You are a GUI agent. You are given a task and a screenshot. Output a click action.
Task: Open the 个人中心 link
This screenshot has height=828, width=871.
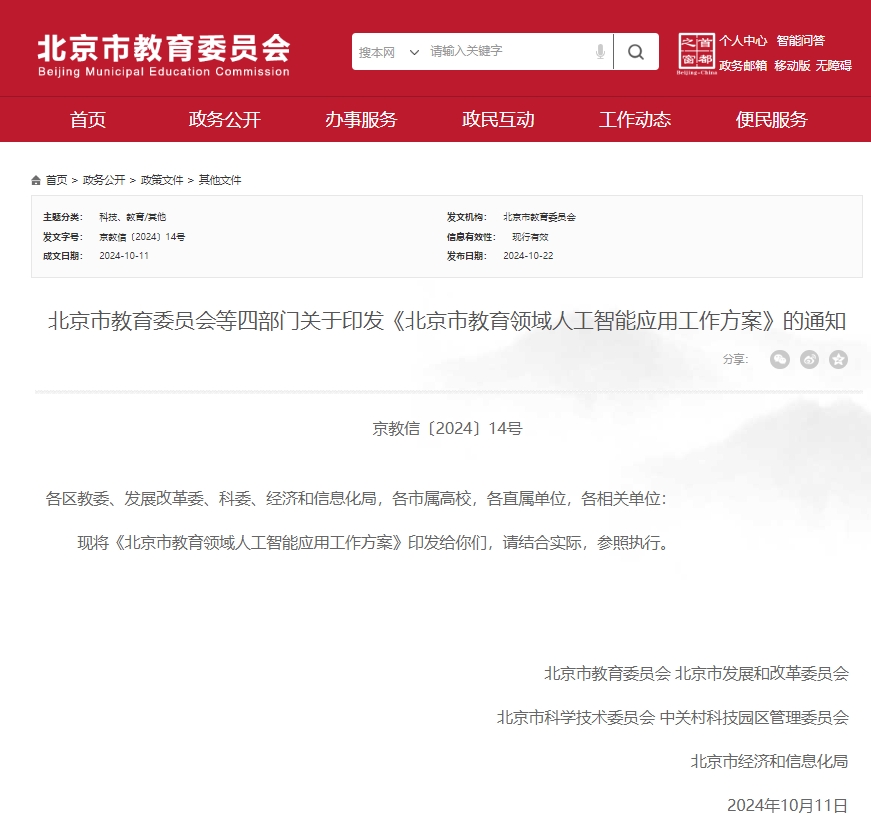pos(743,41)
